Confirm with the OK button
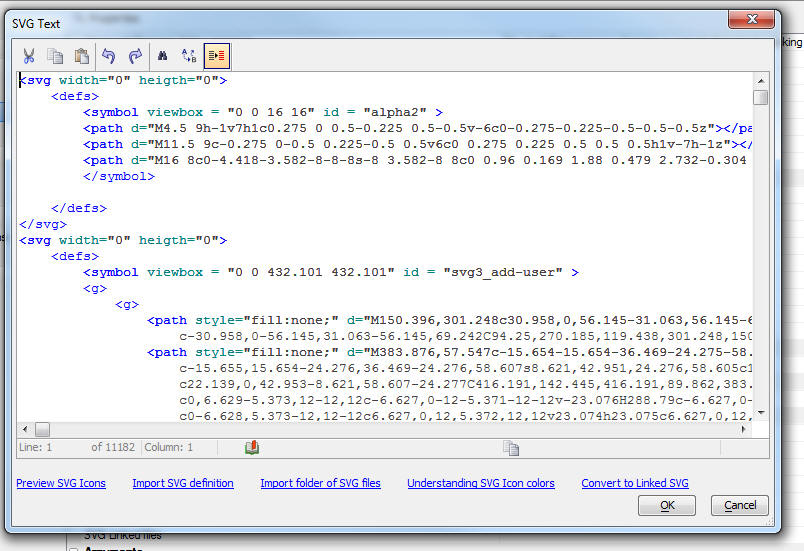Screen dimensions: 804x551 tap(667, 505)
